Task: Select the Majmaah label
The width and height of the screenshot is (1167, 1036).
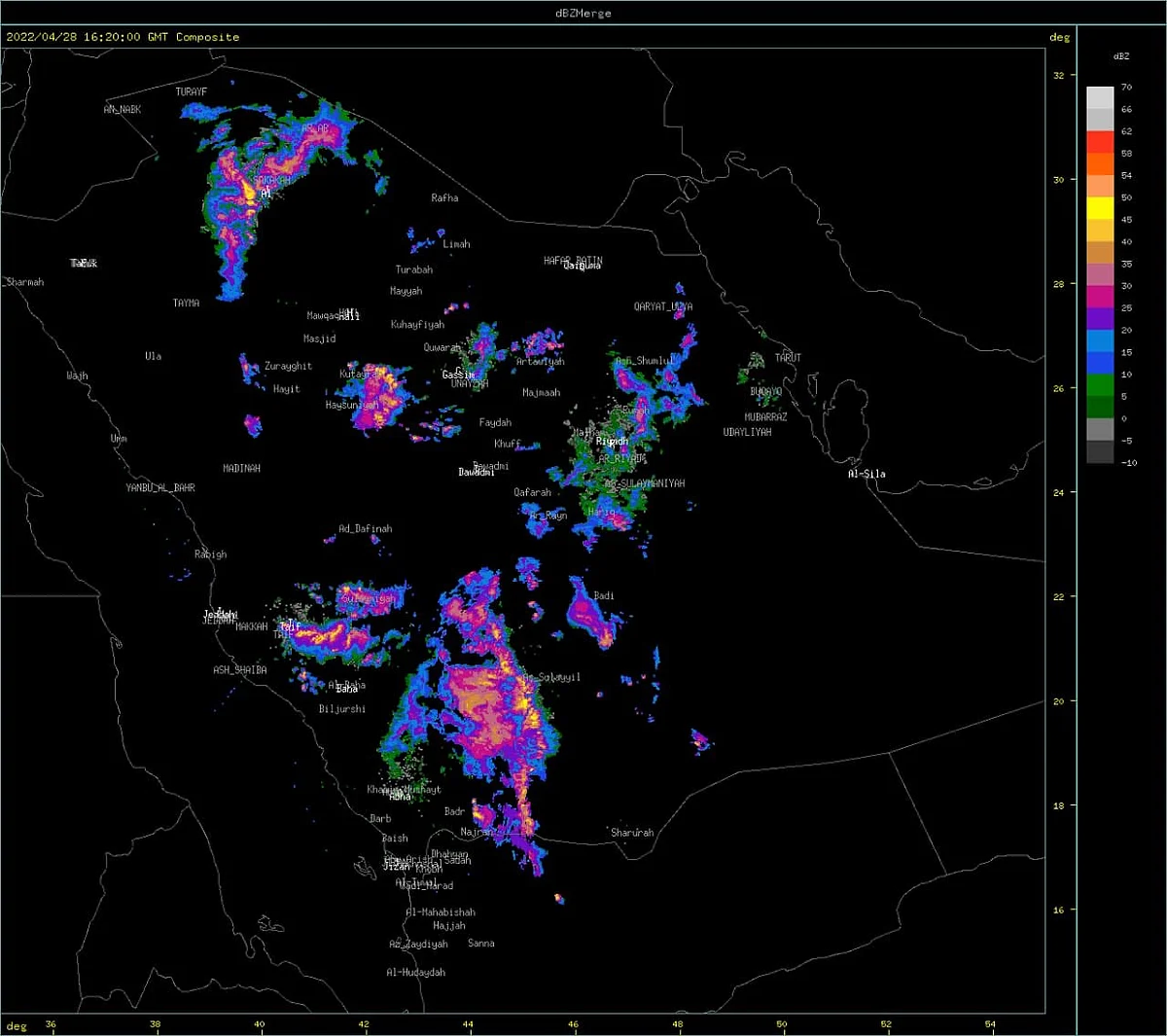Action: click(542, 393)
